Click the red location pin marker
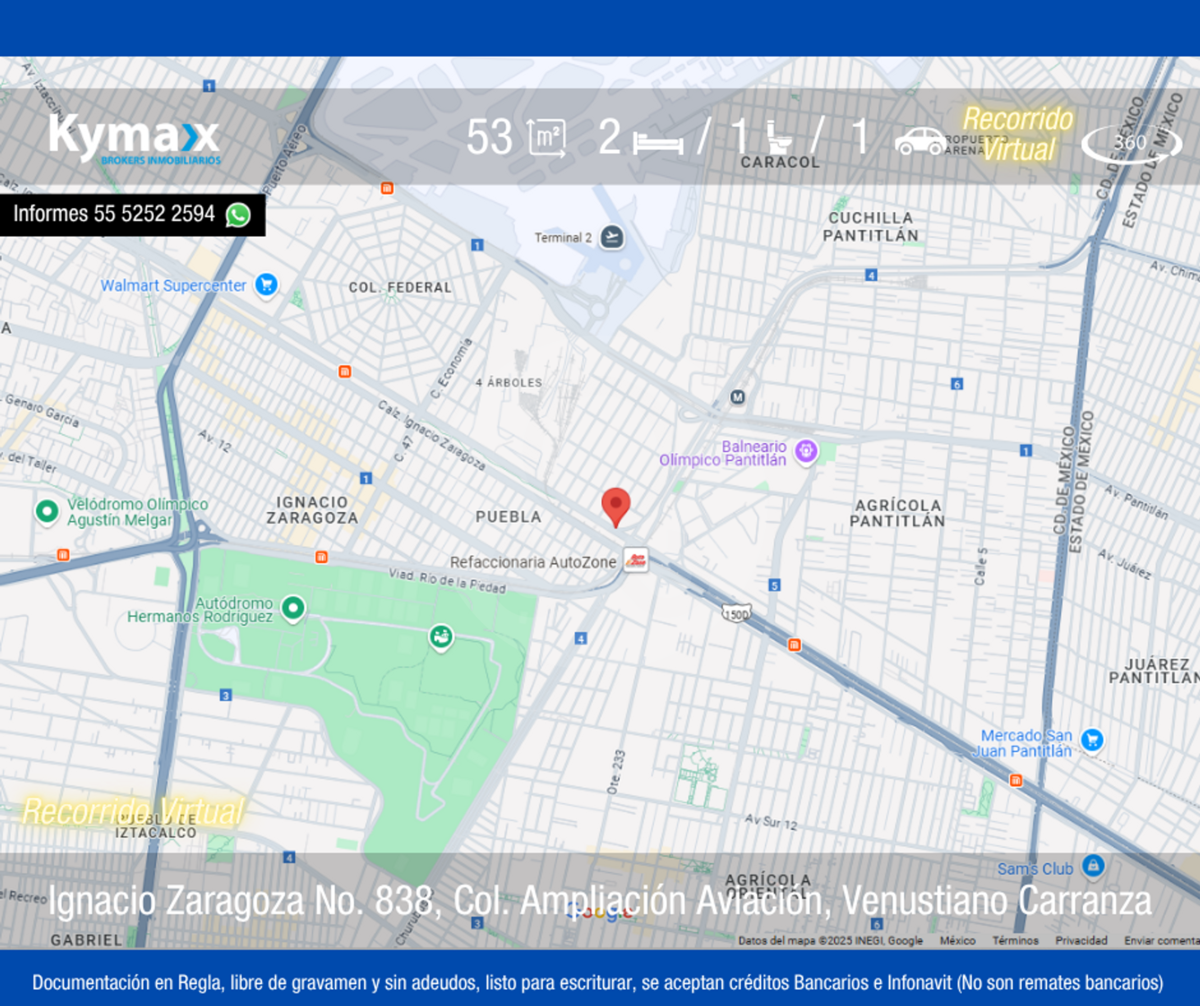The width and height of the screenshot is (1200, 1006). point(616,507)
